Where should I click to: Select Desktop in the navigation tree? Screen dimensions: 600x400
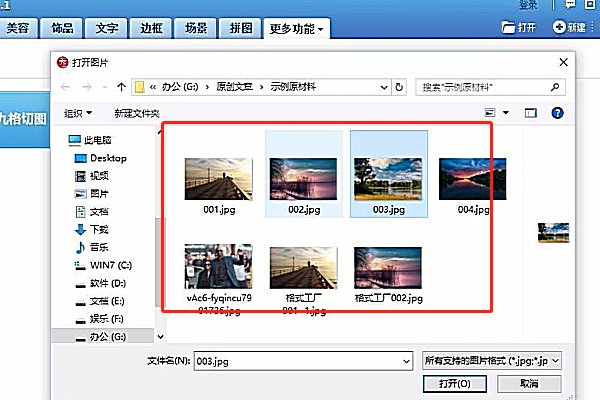[101, 158]
